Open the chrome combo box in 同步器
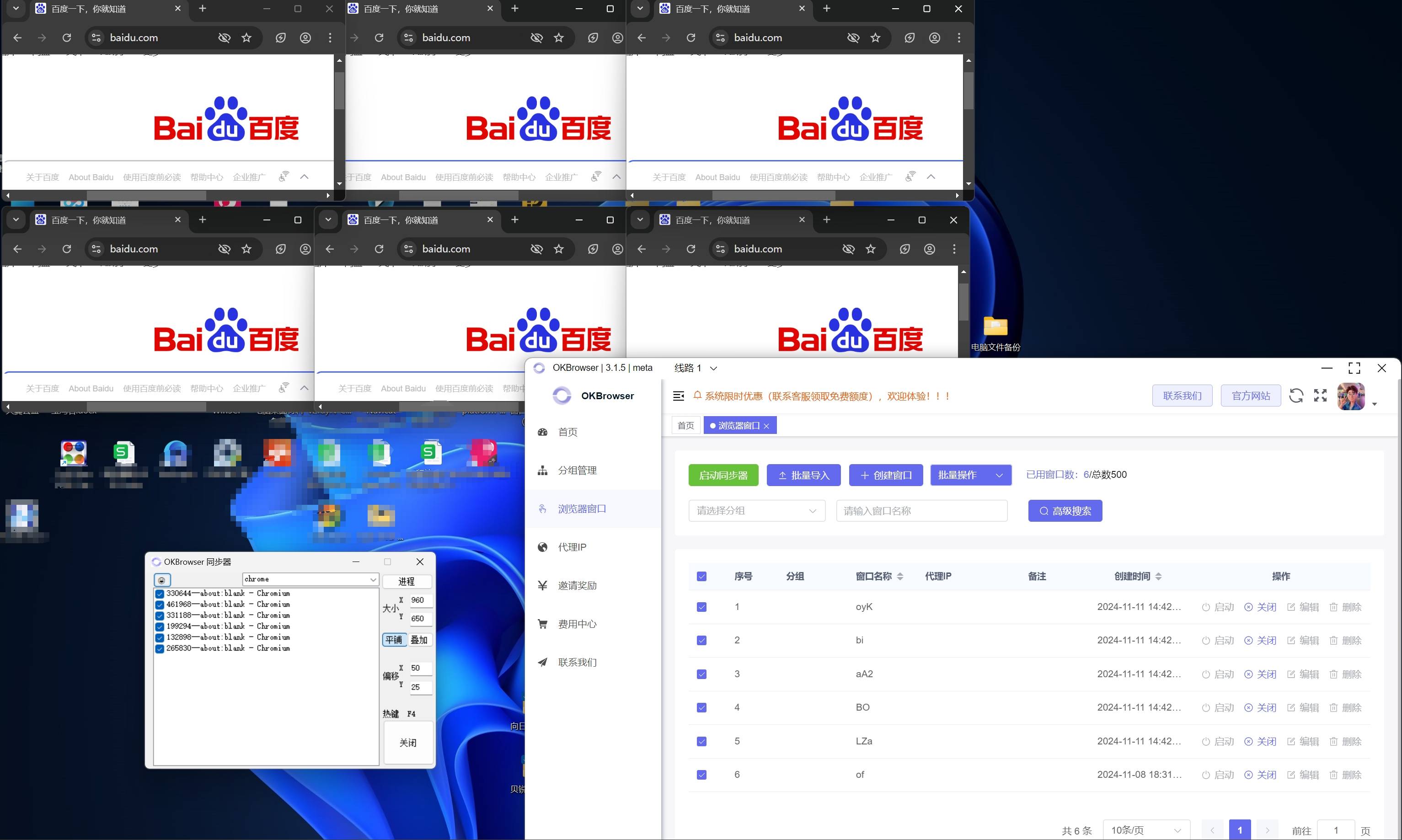Image resolution: width=1402 pixels, height=840 pixels. click(310, 579)
